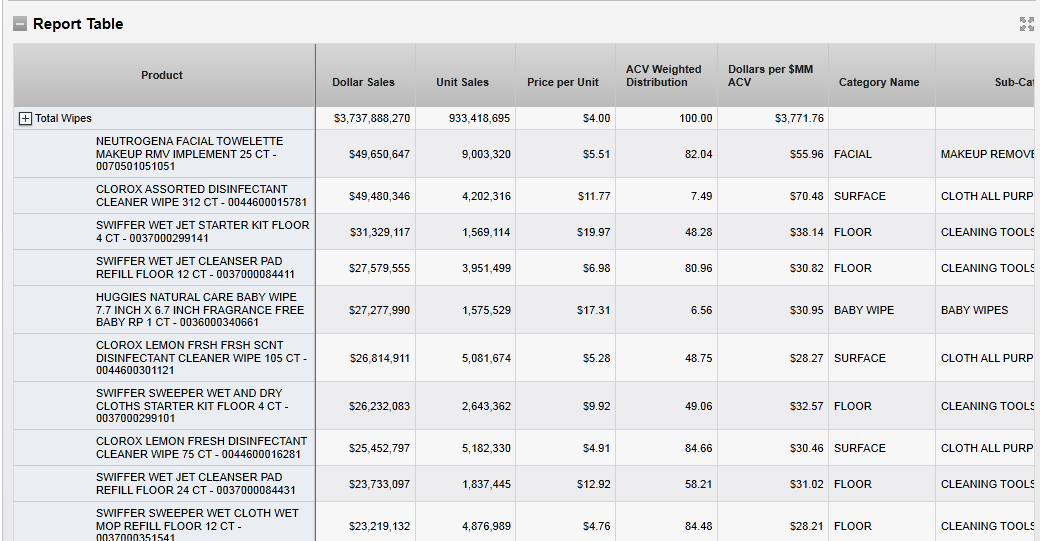Expand the Total Wipes row

[x=25, y=118]
